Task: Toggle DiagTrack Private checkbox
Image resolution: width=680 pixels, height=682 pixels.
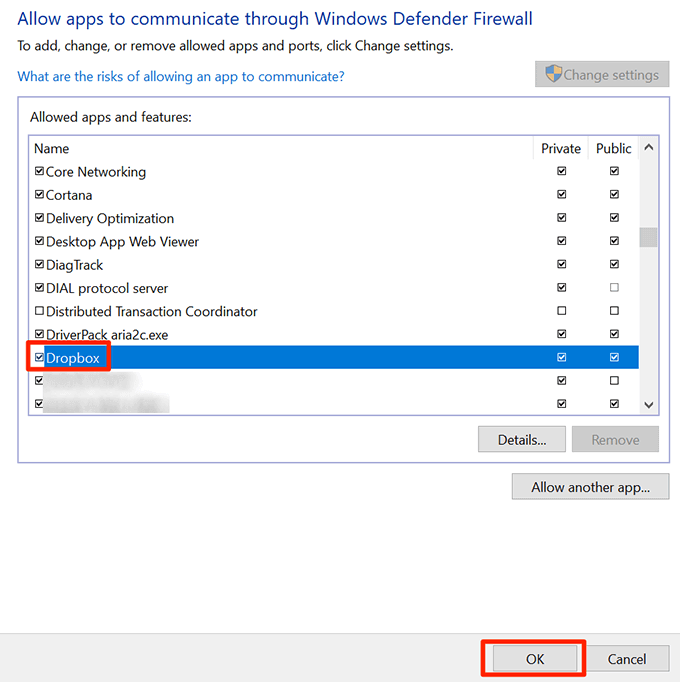Action: click(x=562, y=264)
